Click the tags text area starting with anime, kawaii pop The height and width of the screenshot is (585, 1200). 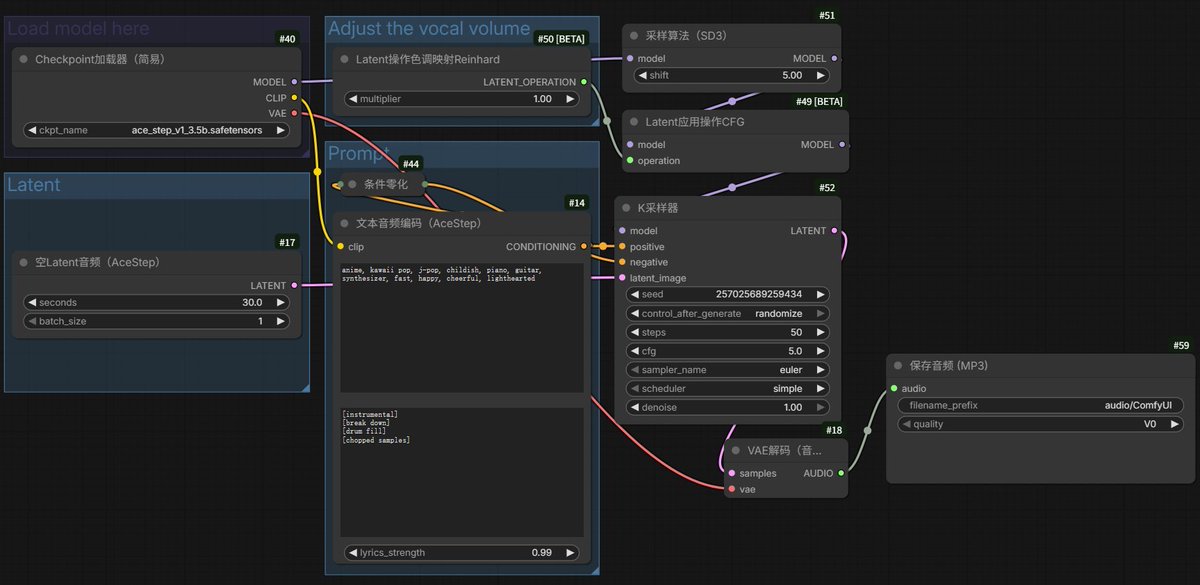point(461,328)
